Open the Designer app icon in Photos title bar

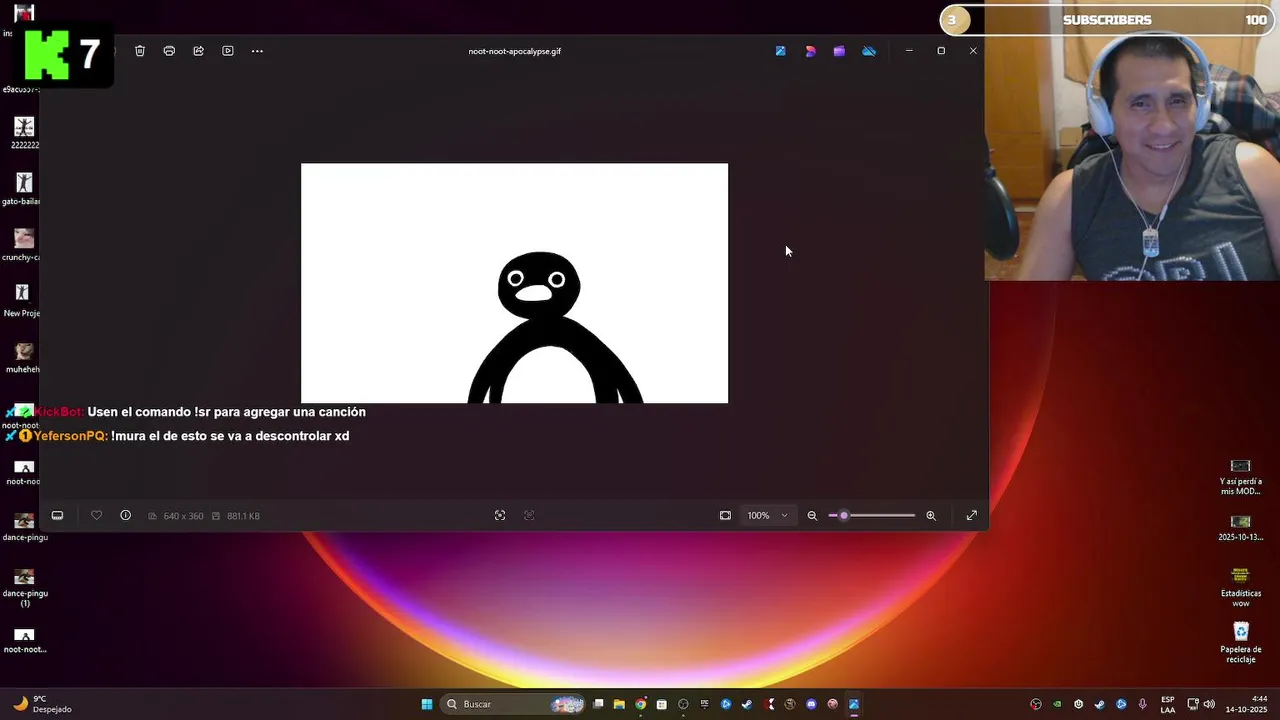tap(810, 51)
